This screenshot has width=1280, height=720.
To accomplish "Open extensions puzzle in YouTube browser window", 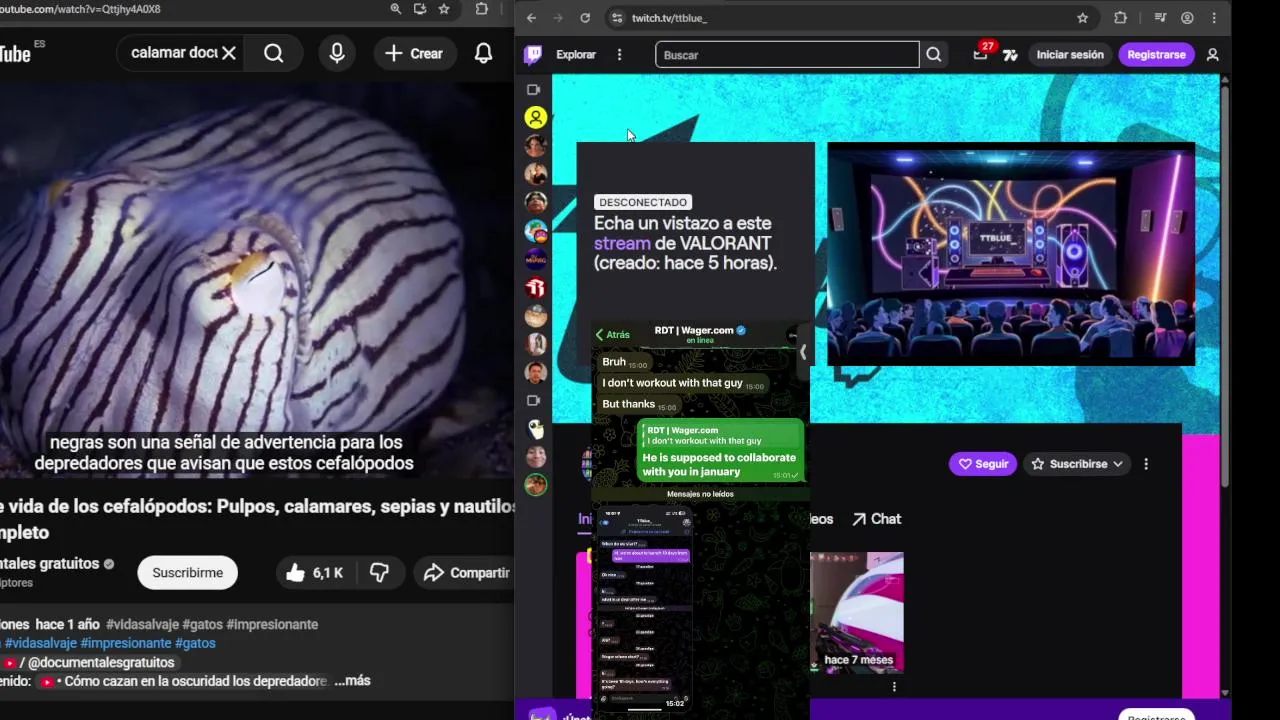I will 482,9.
